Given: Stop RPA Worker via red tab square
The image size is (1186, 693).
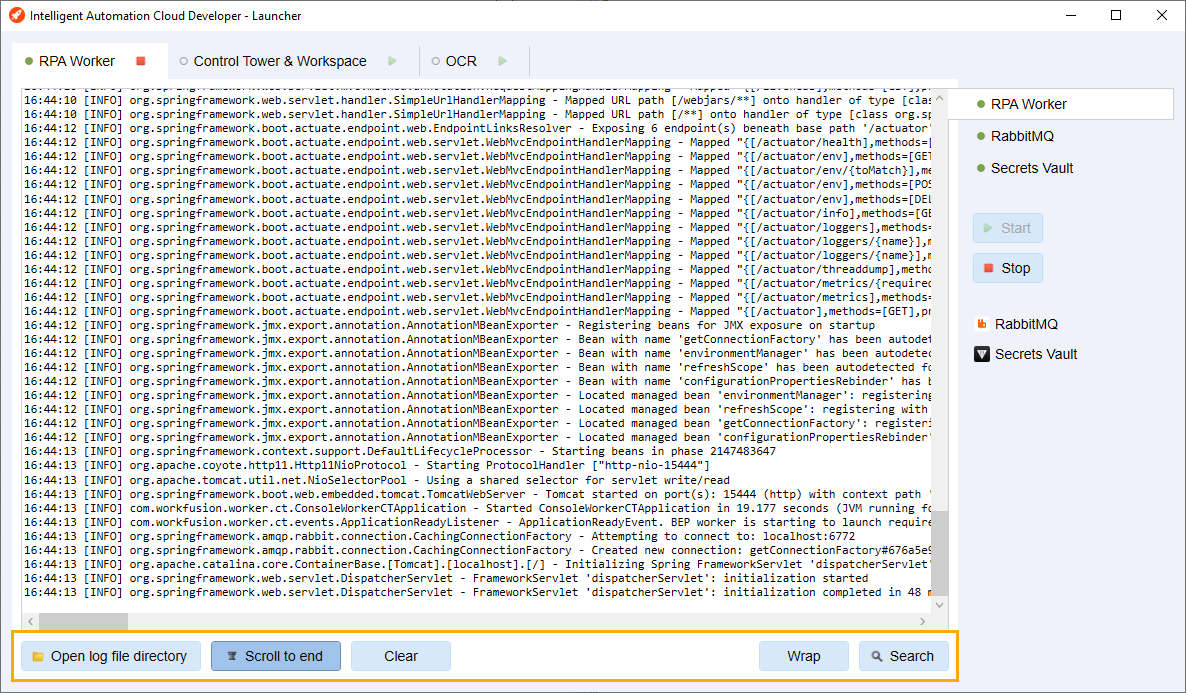Looking at the screenshot, I should pos(140,61).
